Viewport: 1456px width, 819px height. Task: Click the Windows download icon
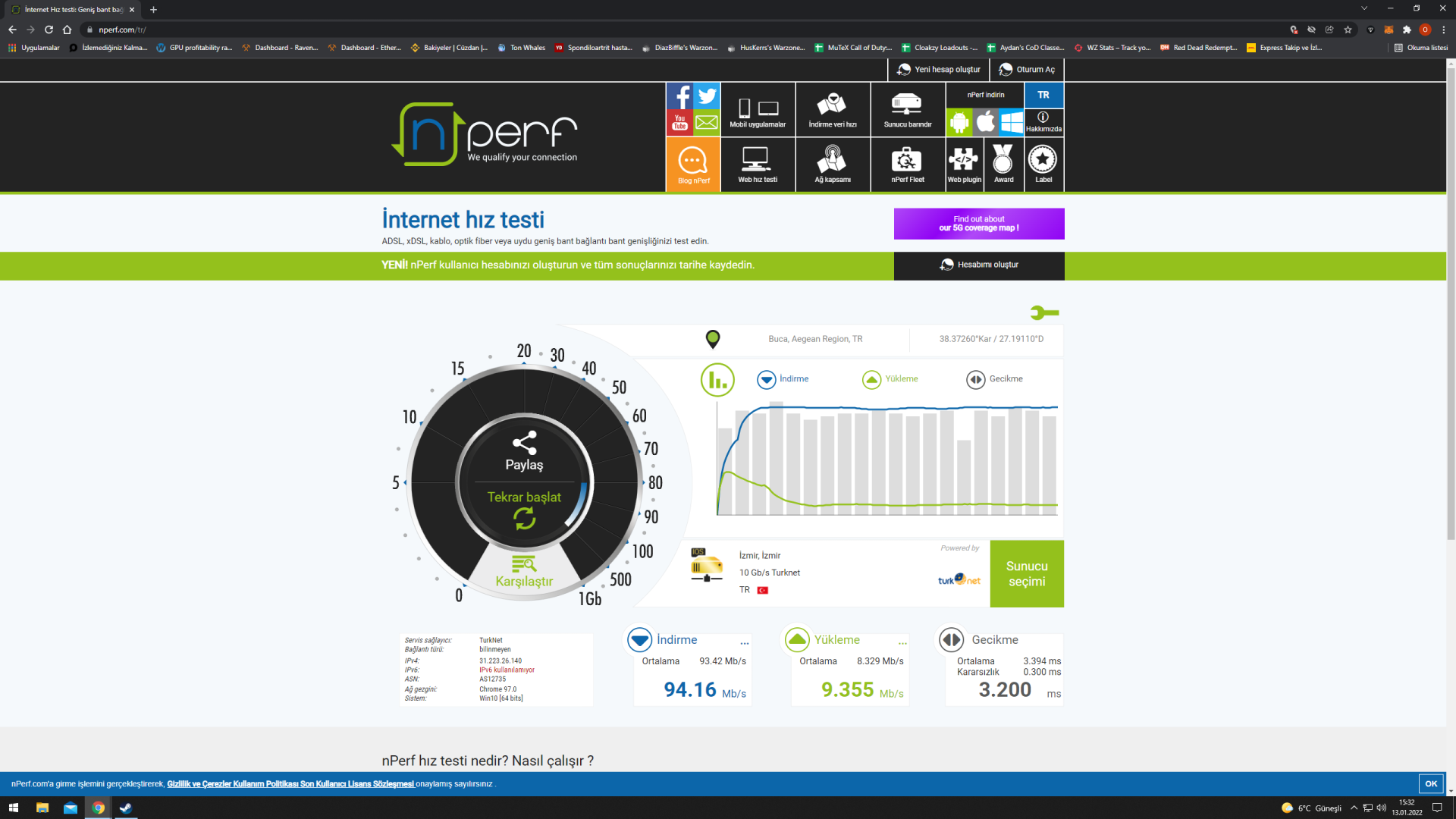point(1011,122)
